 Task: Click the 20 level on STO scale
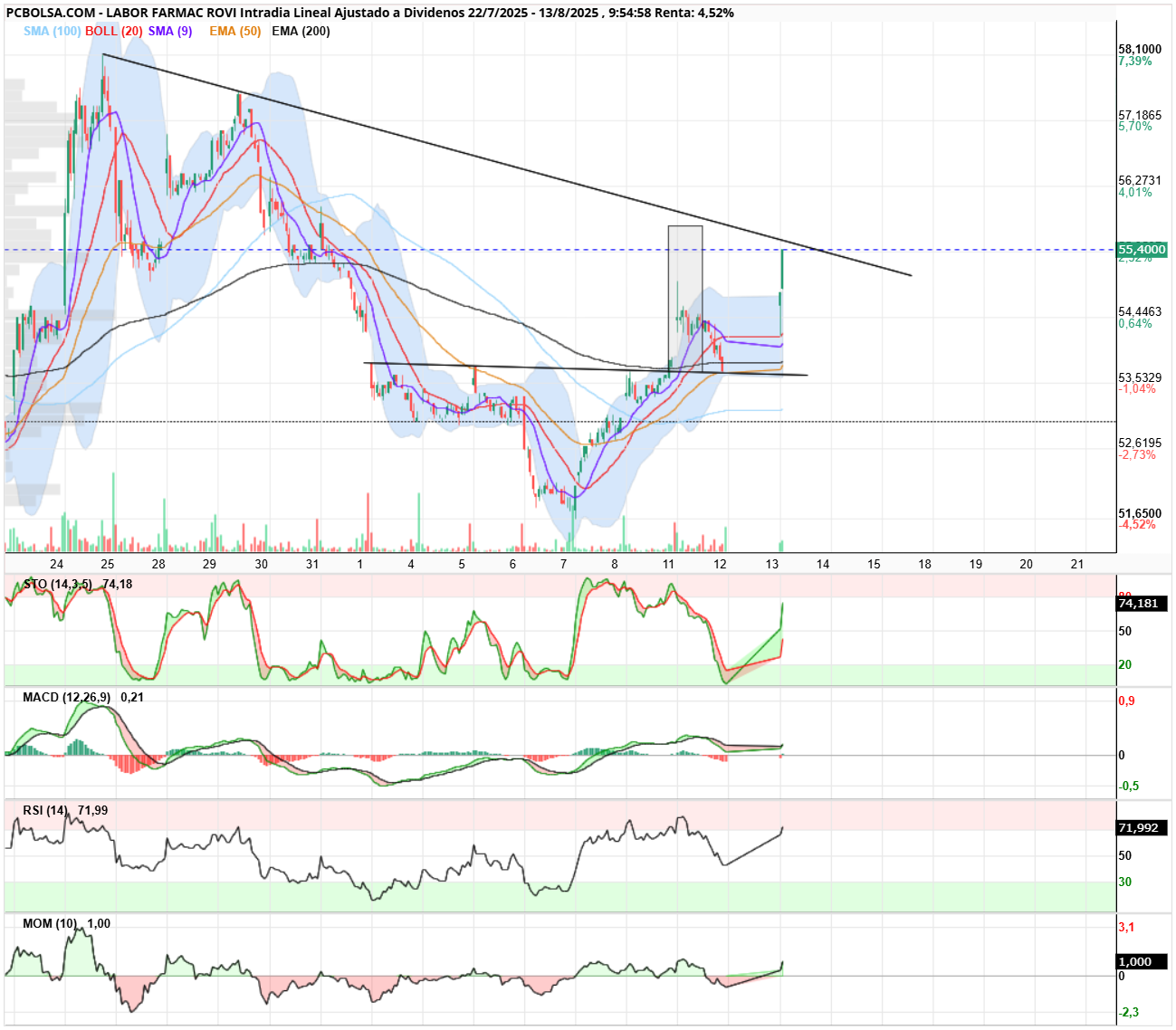[1125, 664]
